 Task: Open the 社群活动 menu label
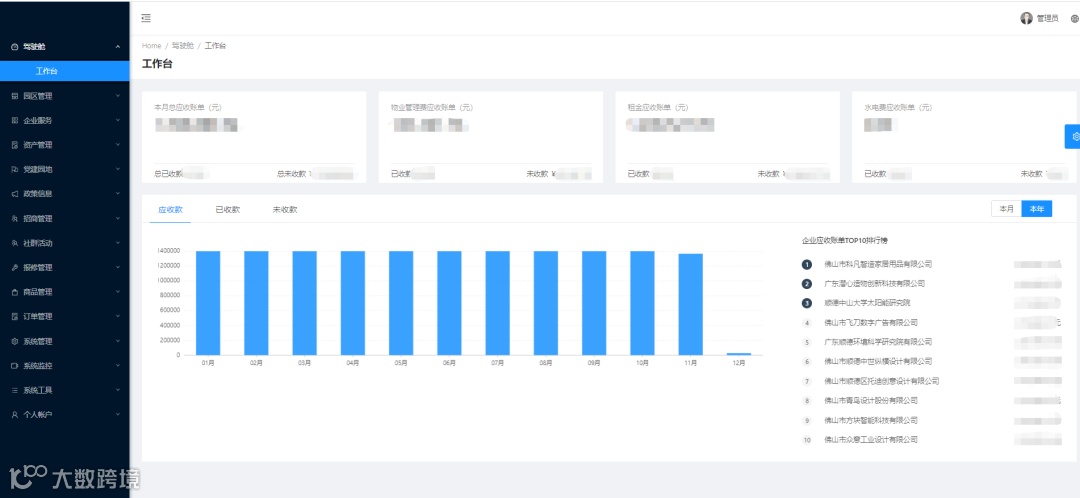(x=38, y=243)
